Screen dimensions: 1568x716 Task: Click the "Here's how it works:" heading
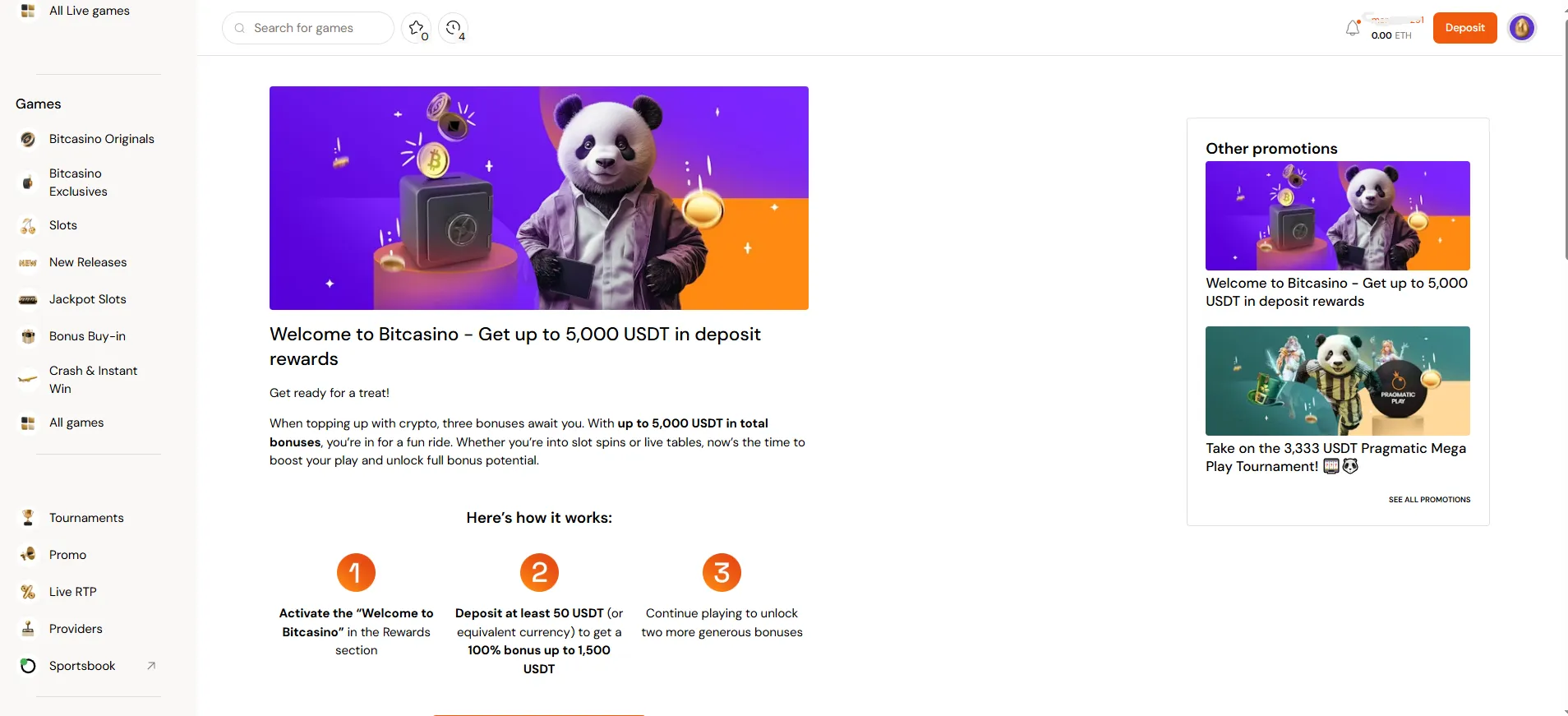(x=539, y=518)
